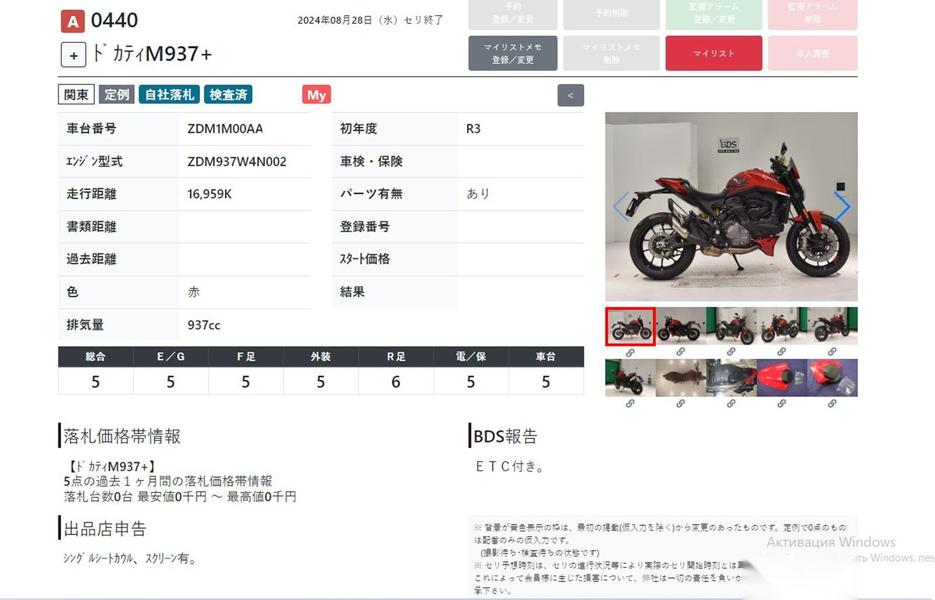Click the 出品店申告 heading

point(105,528)
